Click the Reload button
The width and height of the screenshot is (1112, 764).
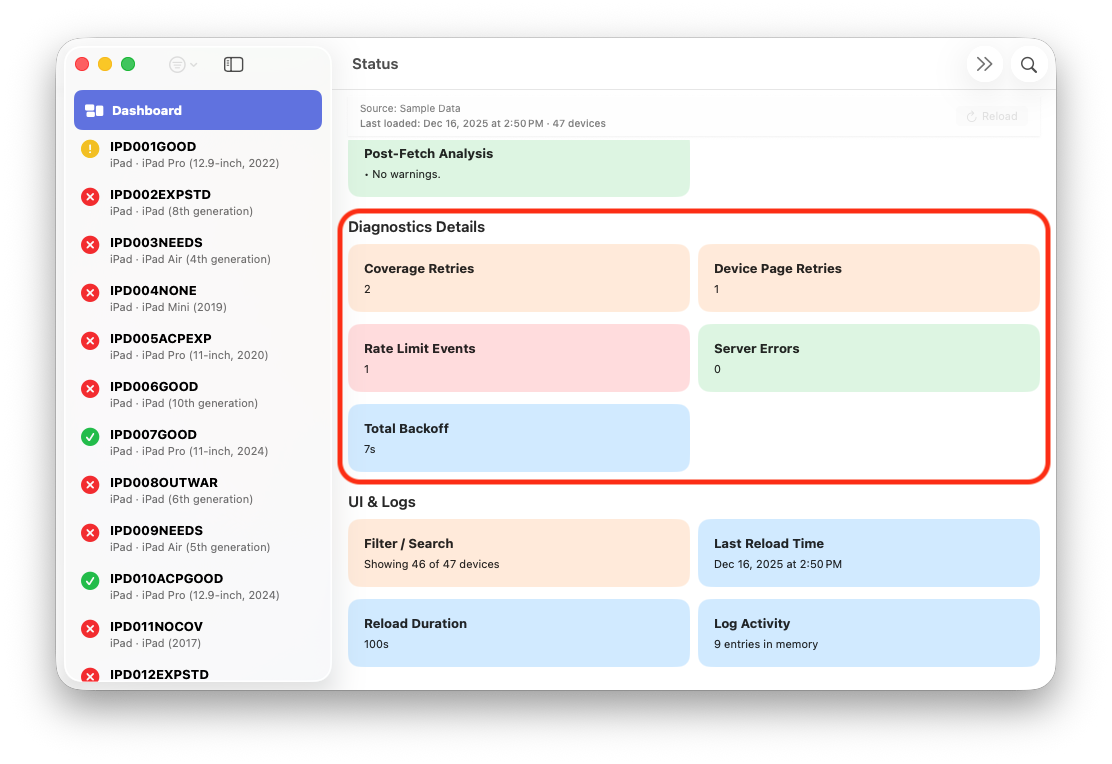pyautogui.click(x=991, y=116)
